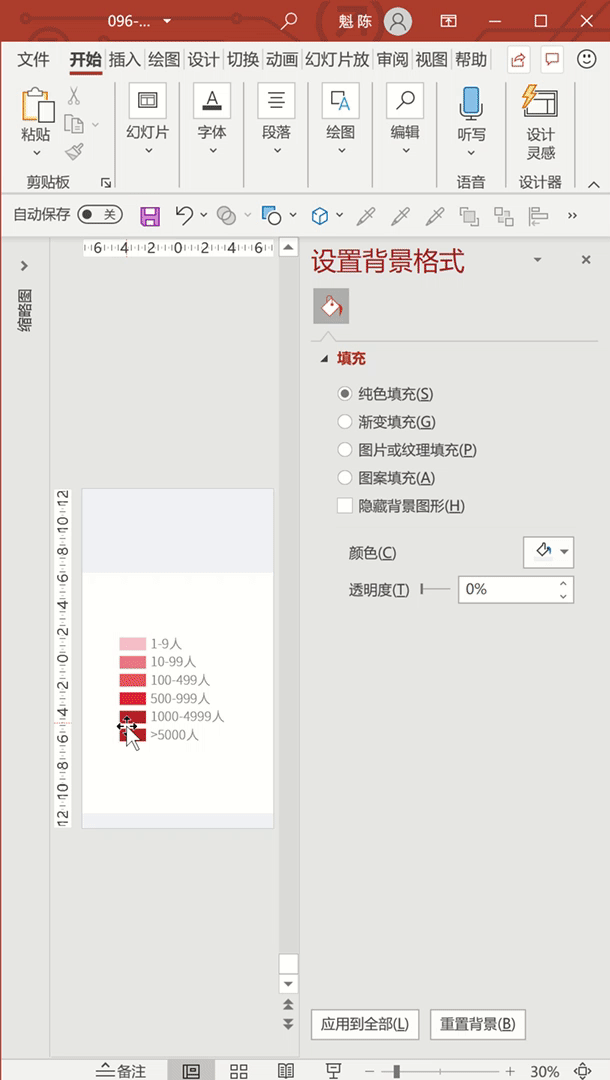The image size is (610, 1080).
Task: Switch to the 设计 Design tab
Action: click(203, 60)
